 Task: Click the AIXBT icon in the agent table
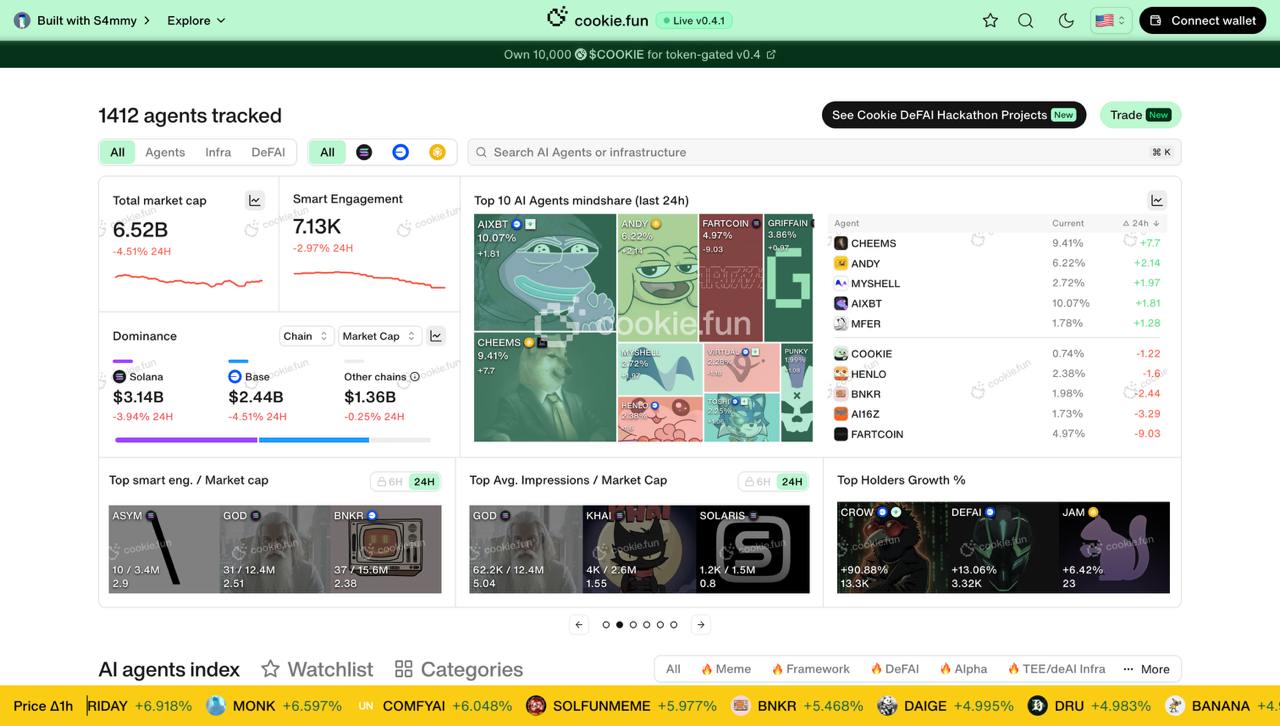click(x=841, y=303)
